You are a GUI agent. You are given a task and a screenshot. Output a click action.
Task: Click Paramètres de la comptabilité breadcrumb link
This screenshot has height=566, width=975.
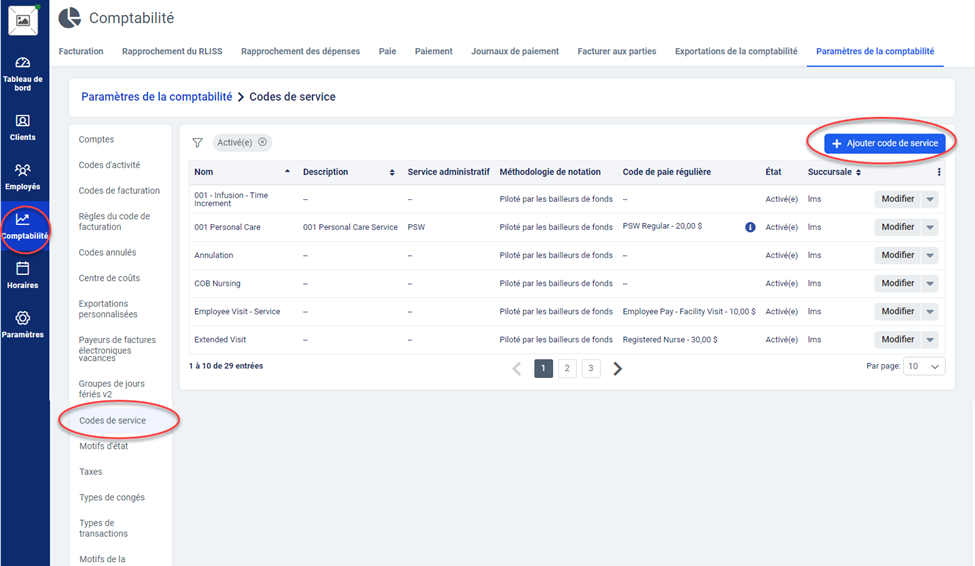click(x=157, y=96)
